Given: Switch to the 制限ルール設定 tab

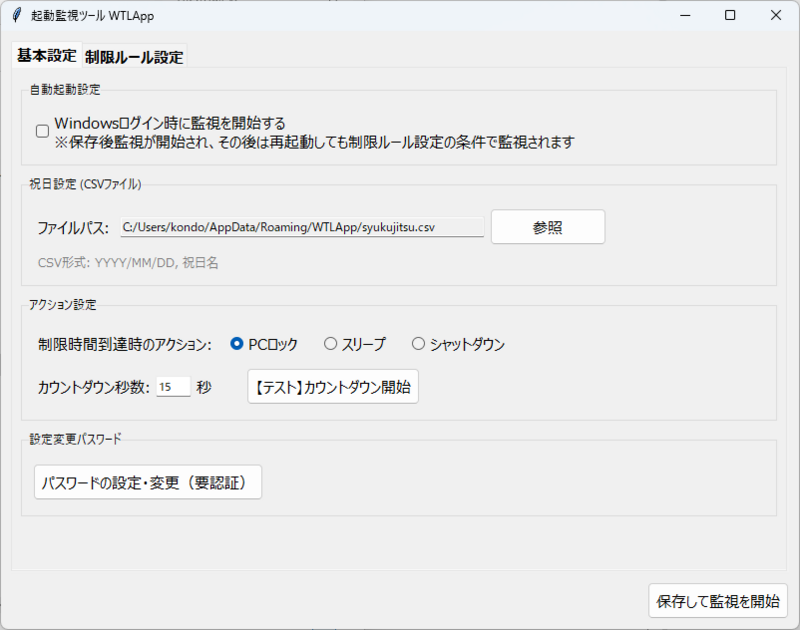Looking at the screenshot, I should pos(134,57).
